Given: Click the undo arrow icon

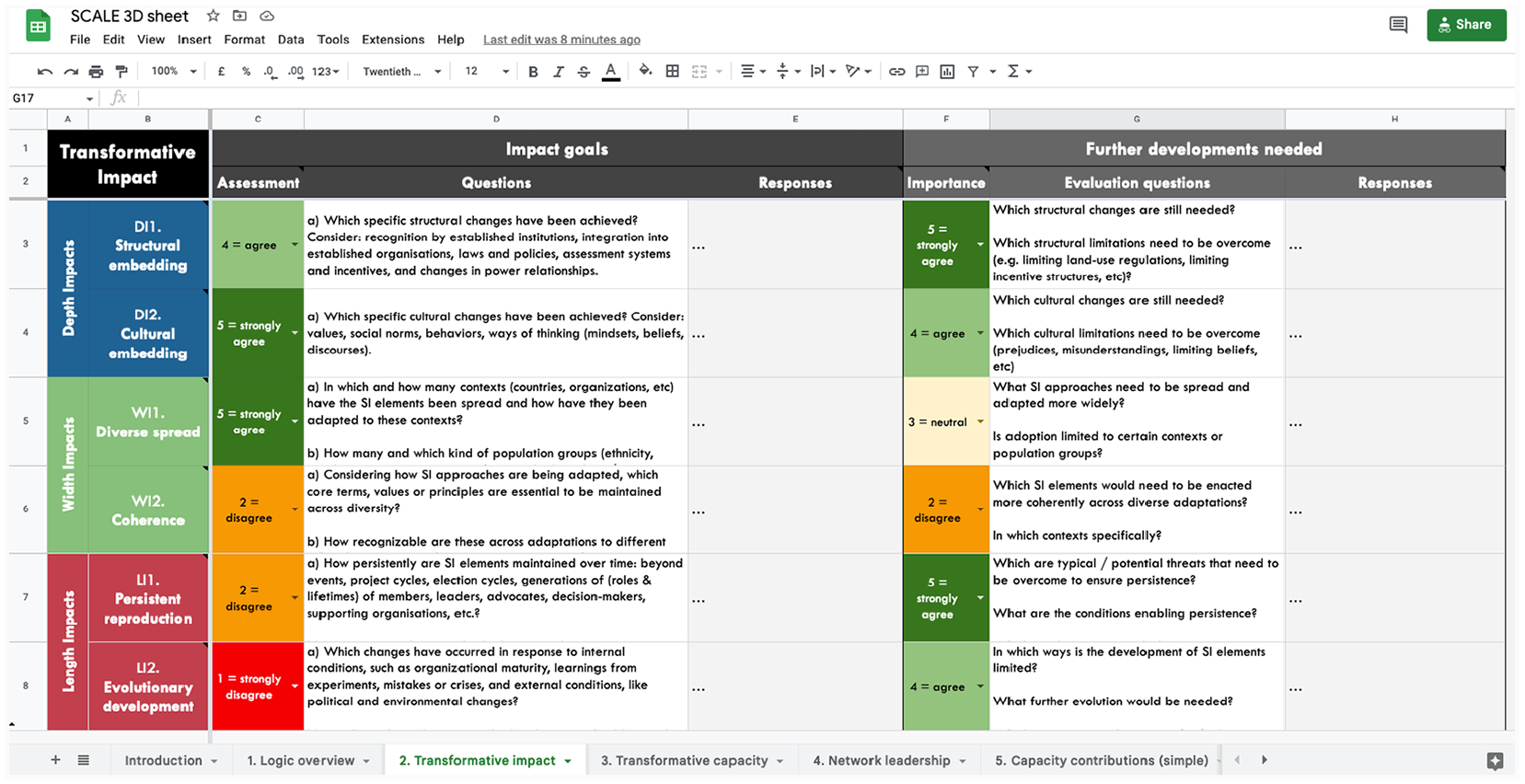Looking at the screenshot, I should click(45, 72).
